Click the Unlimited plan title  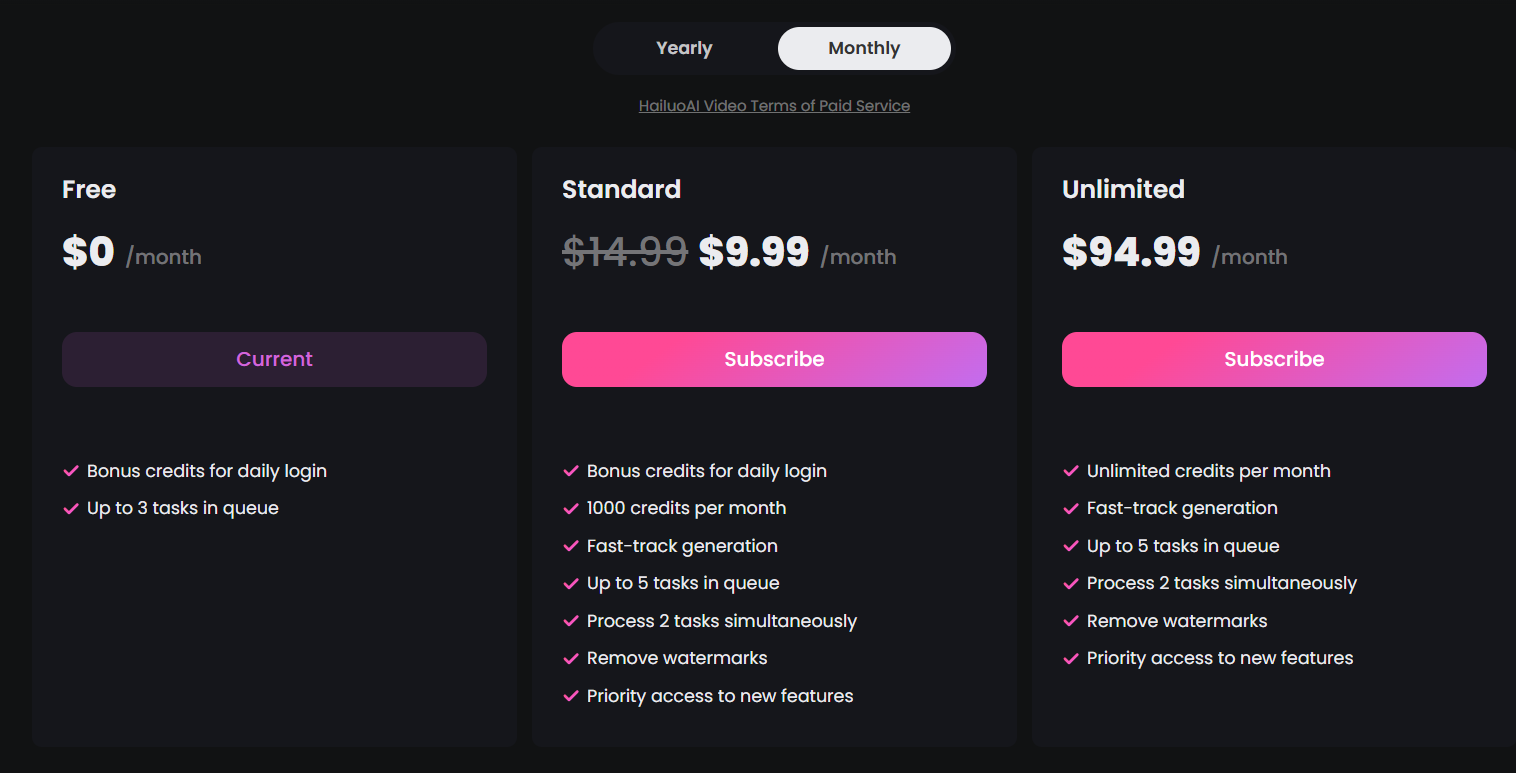(x=1123, y=189)
